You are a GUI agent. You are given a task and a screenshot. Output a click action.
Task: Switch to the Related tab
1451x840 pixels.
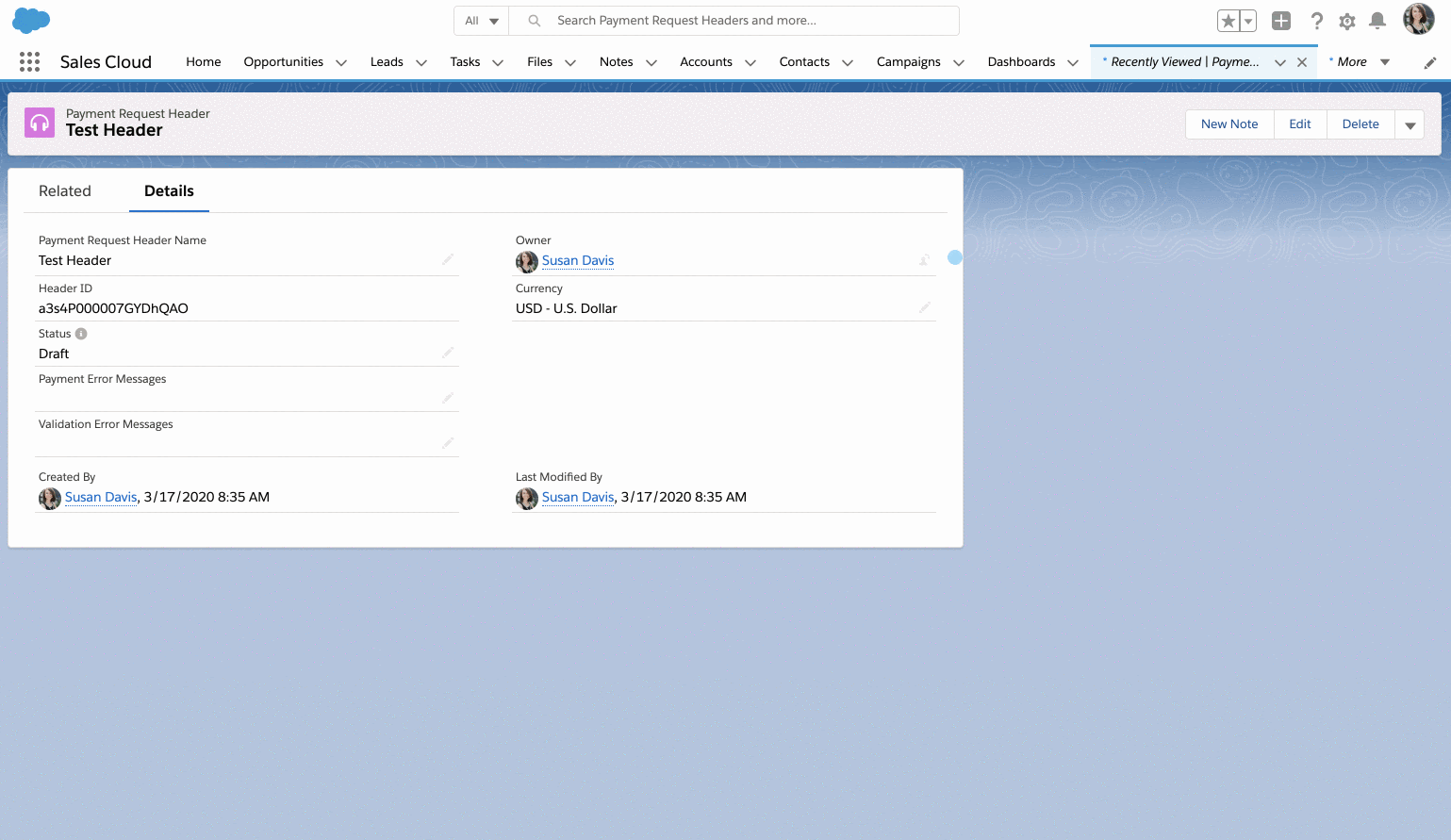point(65,191)
